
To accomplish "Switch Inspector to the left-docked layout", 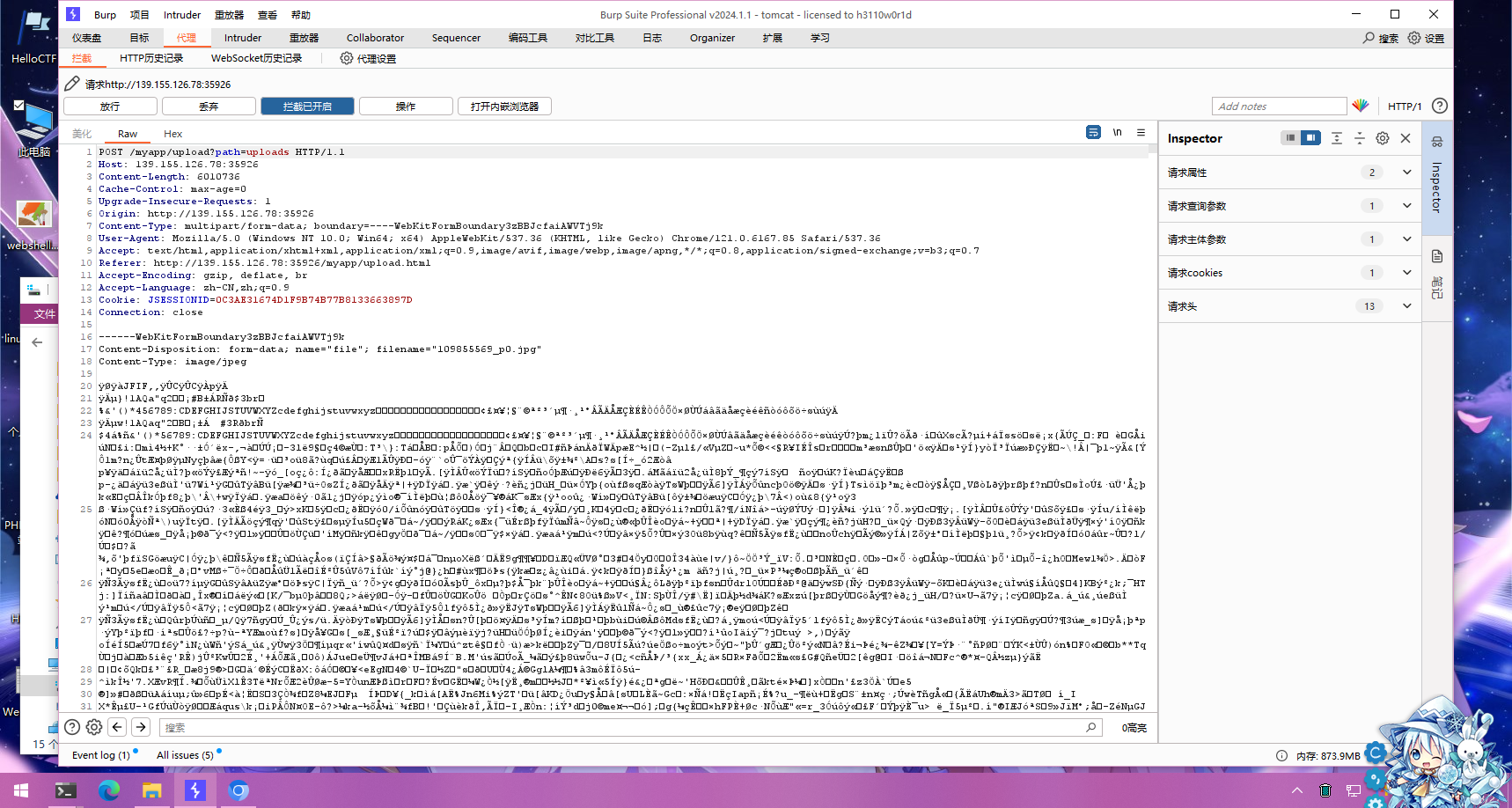I will 1290,138.
